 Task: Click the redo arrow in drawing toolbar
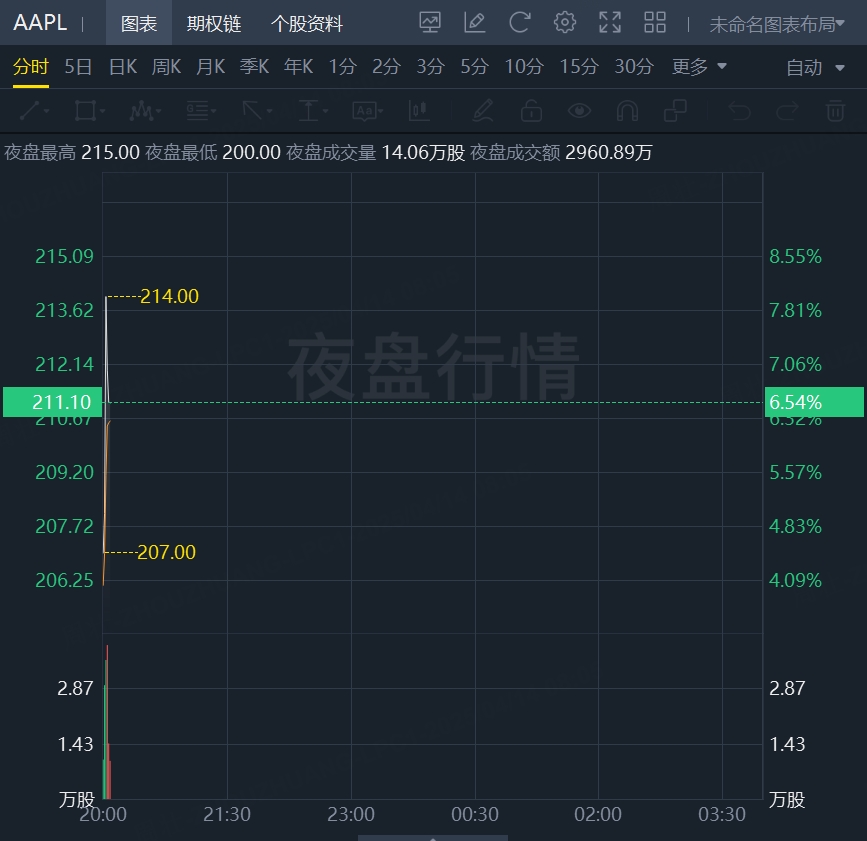coord(787,111)
